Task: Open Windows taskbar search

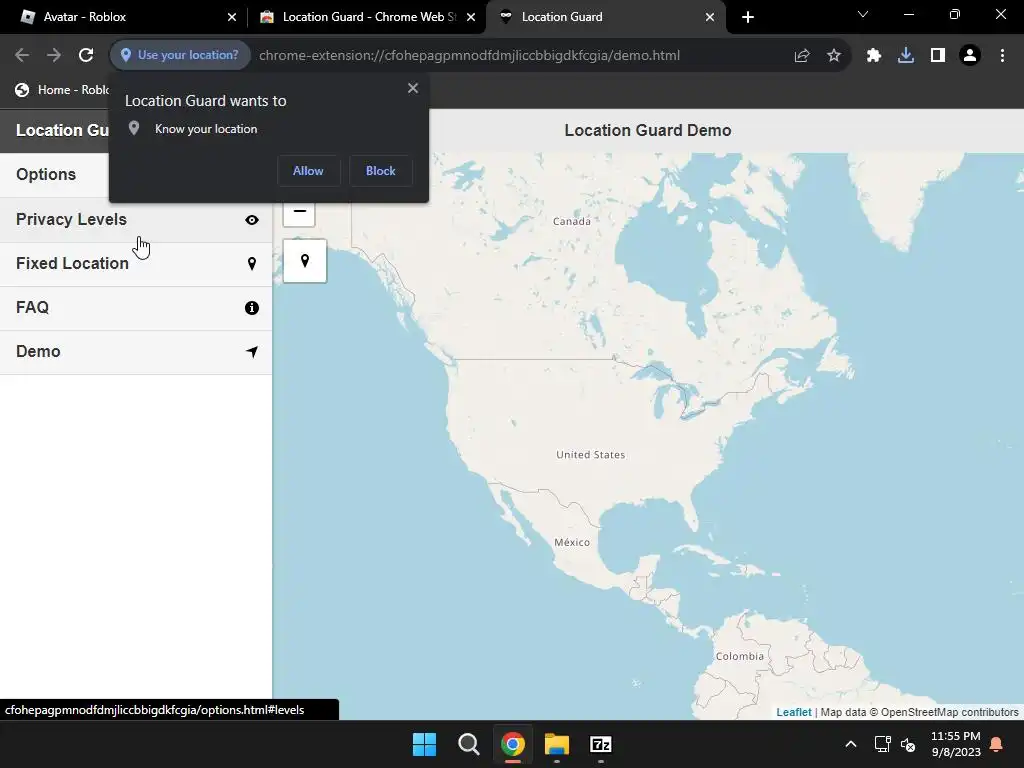Action: [468, 744]
